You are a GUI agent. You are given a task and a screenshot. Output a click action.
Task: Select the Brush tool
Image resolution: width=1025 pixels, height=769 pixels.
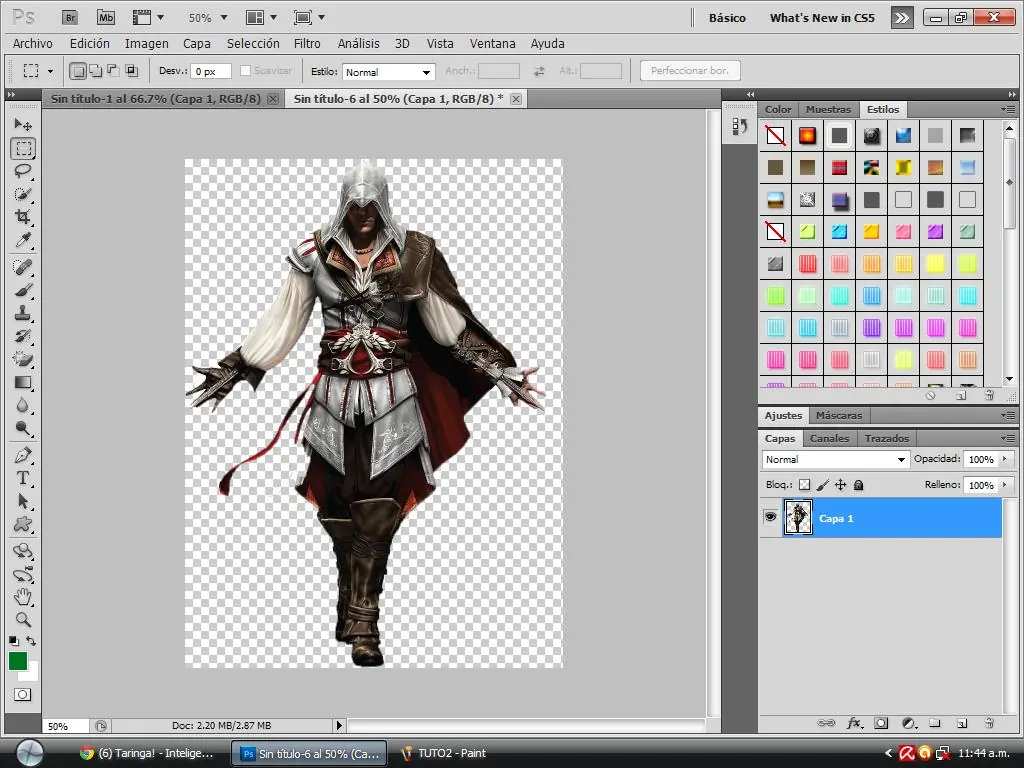[23, 290]
